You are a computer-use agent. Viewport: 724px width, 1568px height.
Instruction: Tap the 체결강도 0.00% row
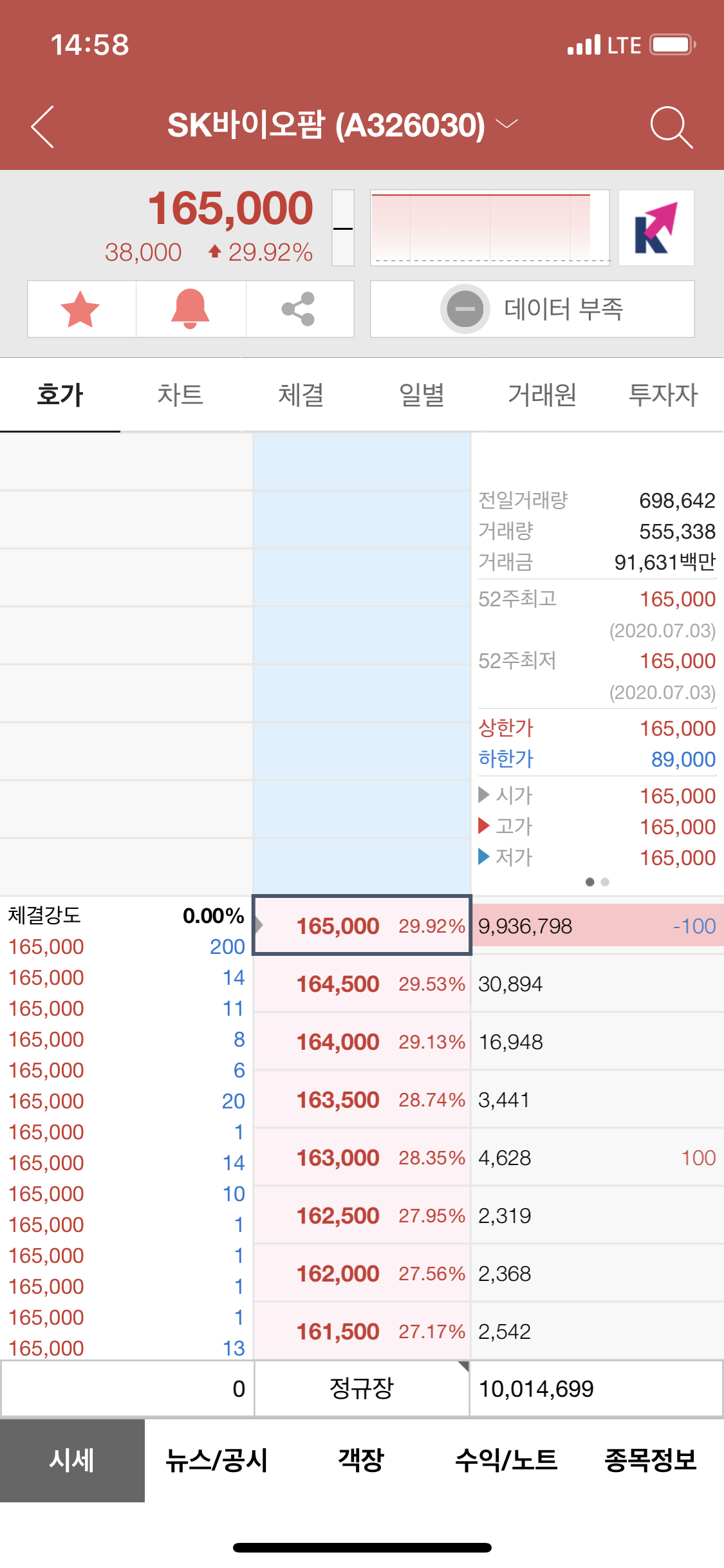pyautogui.click(x=126, y=915)
